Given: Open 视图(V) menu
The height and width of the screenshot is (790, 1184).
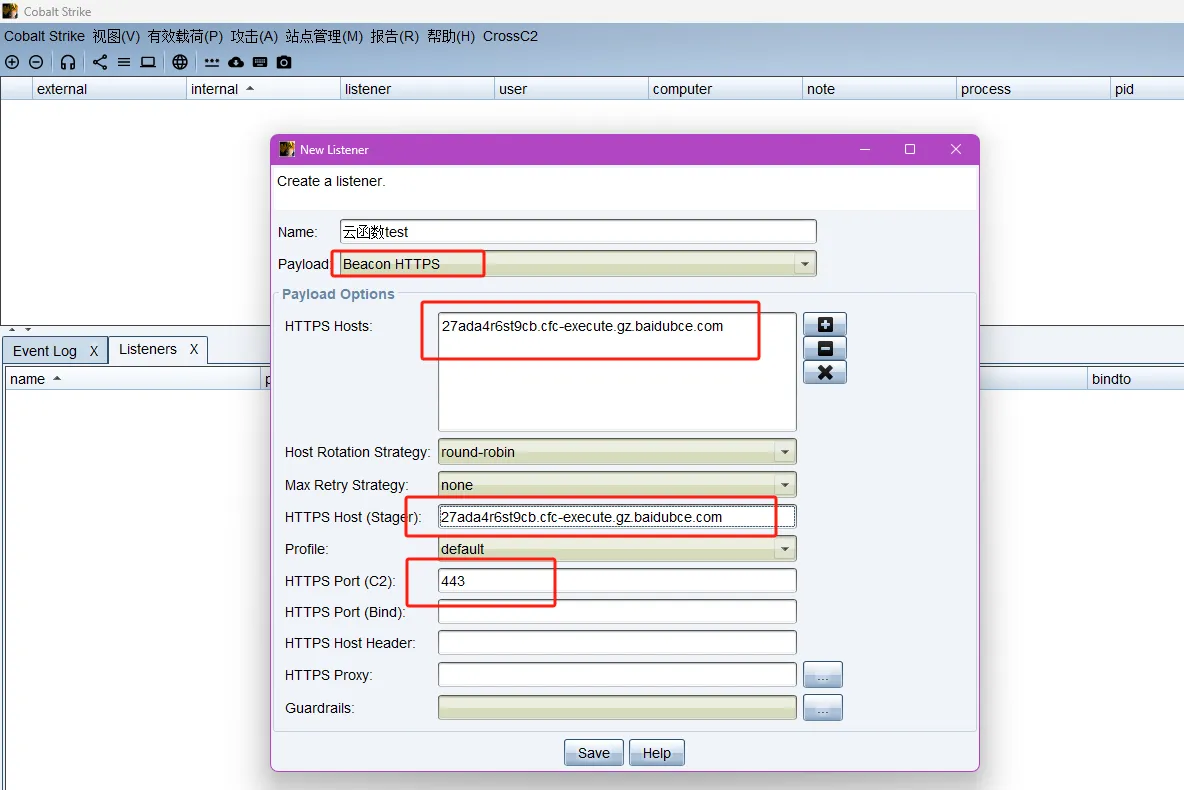Looking at the screenshot, I should tap(116, 36).
